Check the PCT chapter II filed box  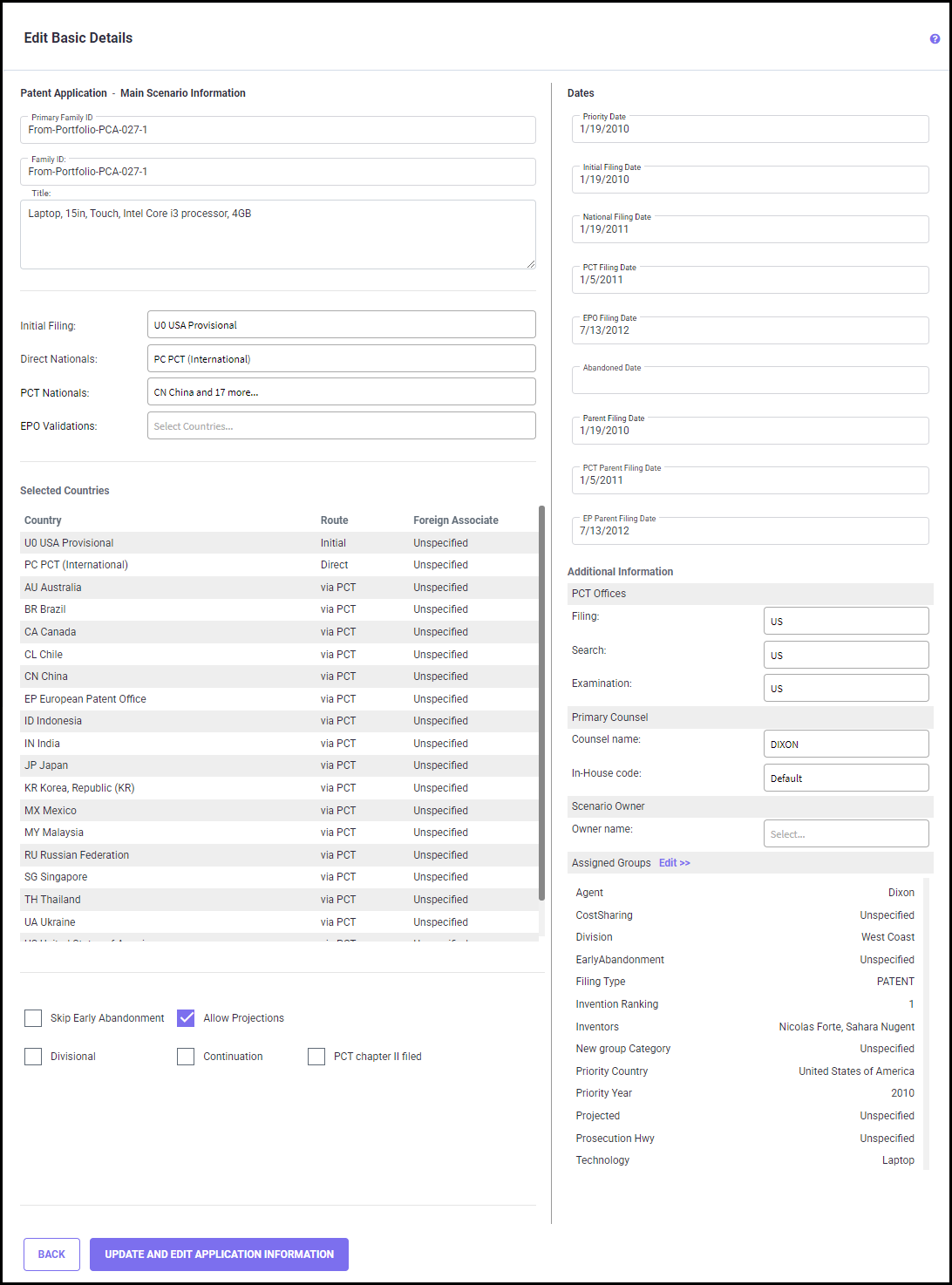tap(316, 1057)
